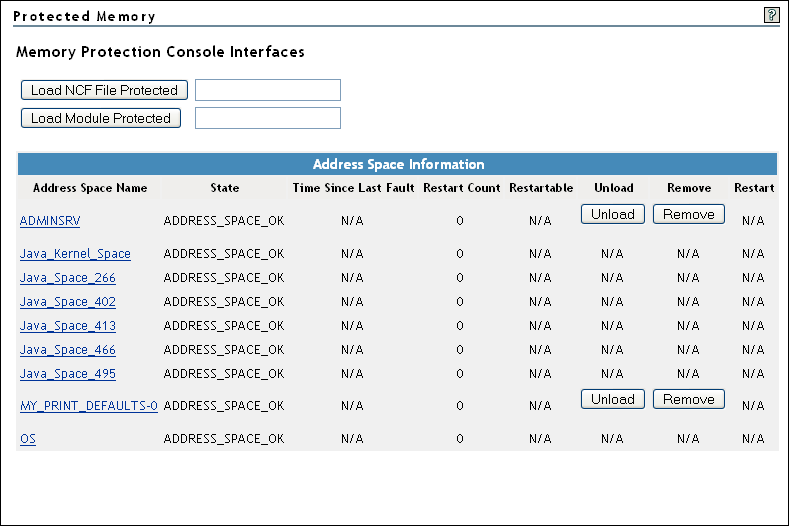This screenshot has width=789, height=526.
Task: Click the Time Since Last Fault header
Action: tap(353, 188)
